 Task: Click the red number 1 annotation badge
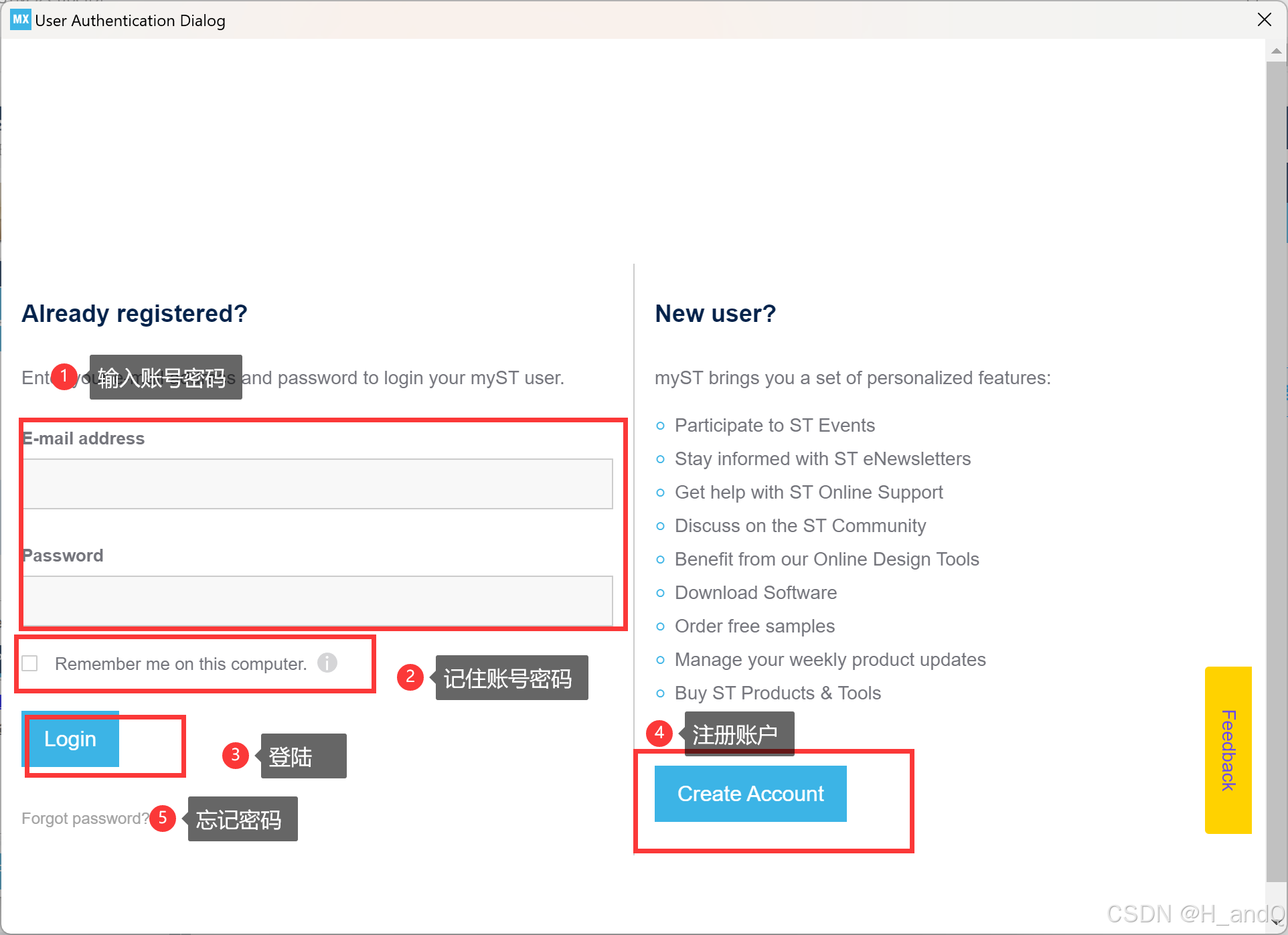click(64, 377)
